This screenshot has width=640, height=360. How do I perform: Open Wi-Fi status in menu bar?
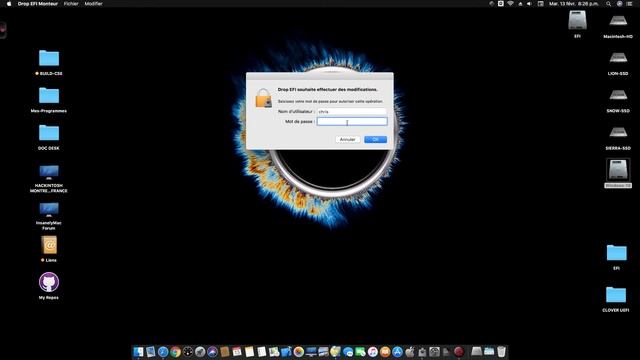(x=511, y=4)
